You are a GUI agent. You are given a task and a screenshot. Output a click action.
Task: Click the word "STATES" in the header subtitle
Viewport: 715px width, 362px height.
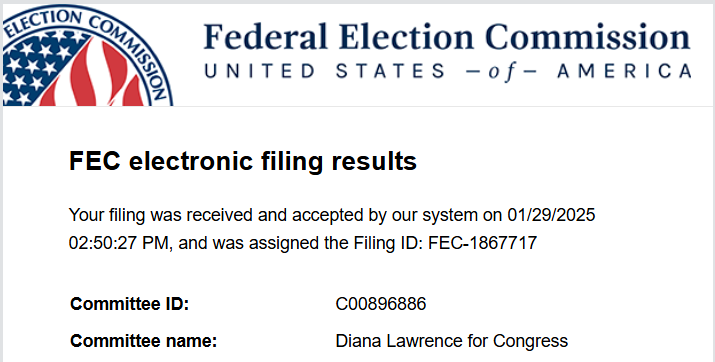pos(390,72)
